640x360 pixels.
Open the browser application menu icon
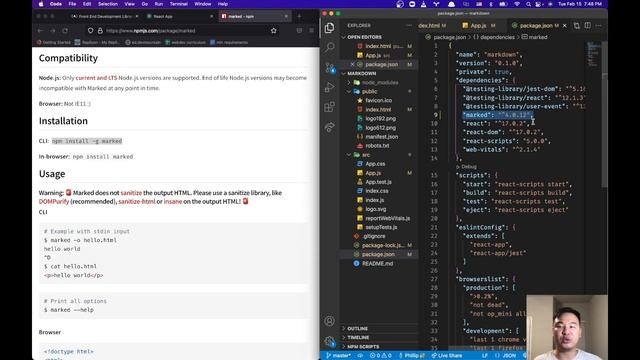(x=311, y=31)
